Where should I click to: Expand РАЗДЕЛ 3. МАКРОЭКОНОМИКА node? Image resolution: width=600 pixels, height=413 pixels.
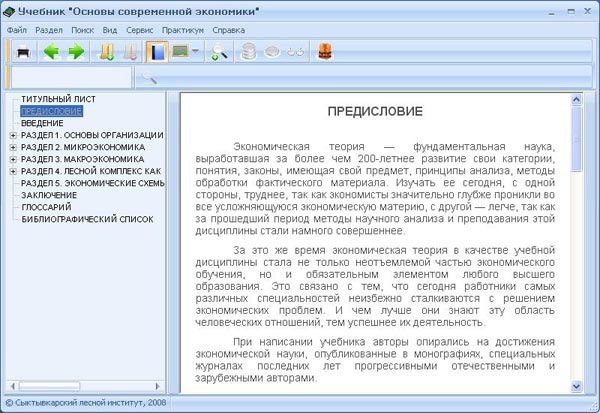click(13, 159)
